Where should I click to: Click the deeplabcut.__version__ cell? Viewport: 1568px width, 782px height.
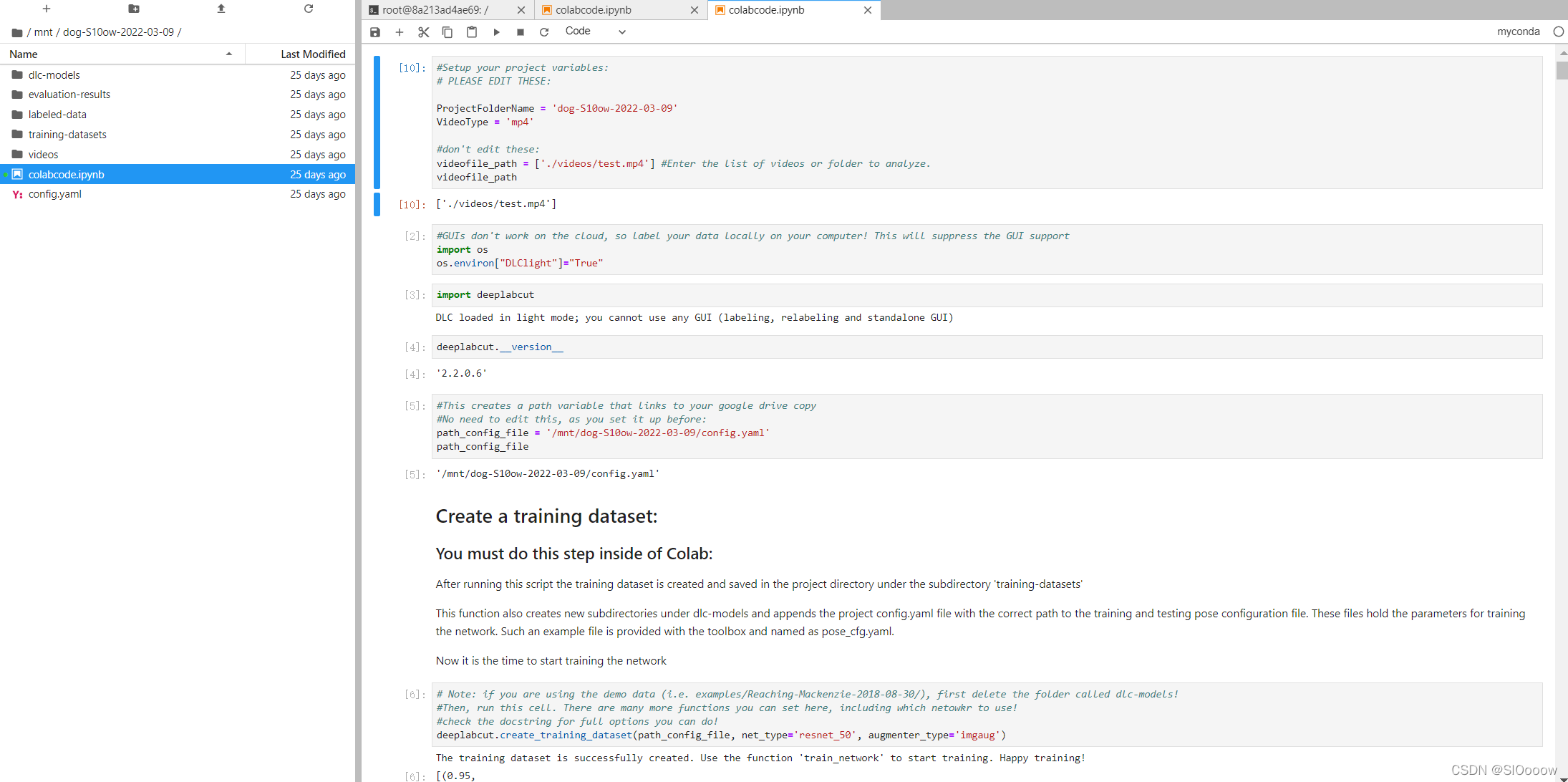[987, 347]
